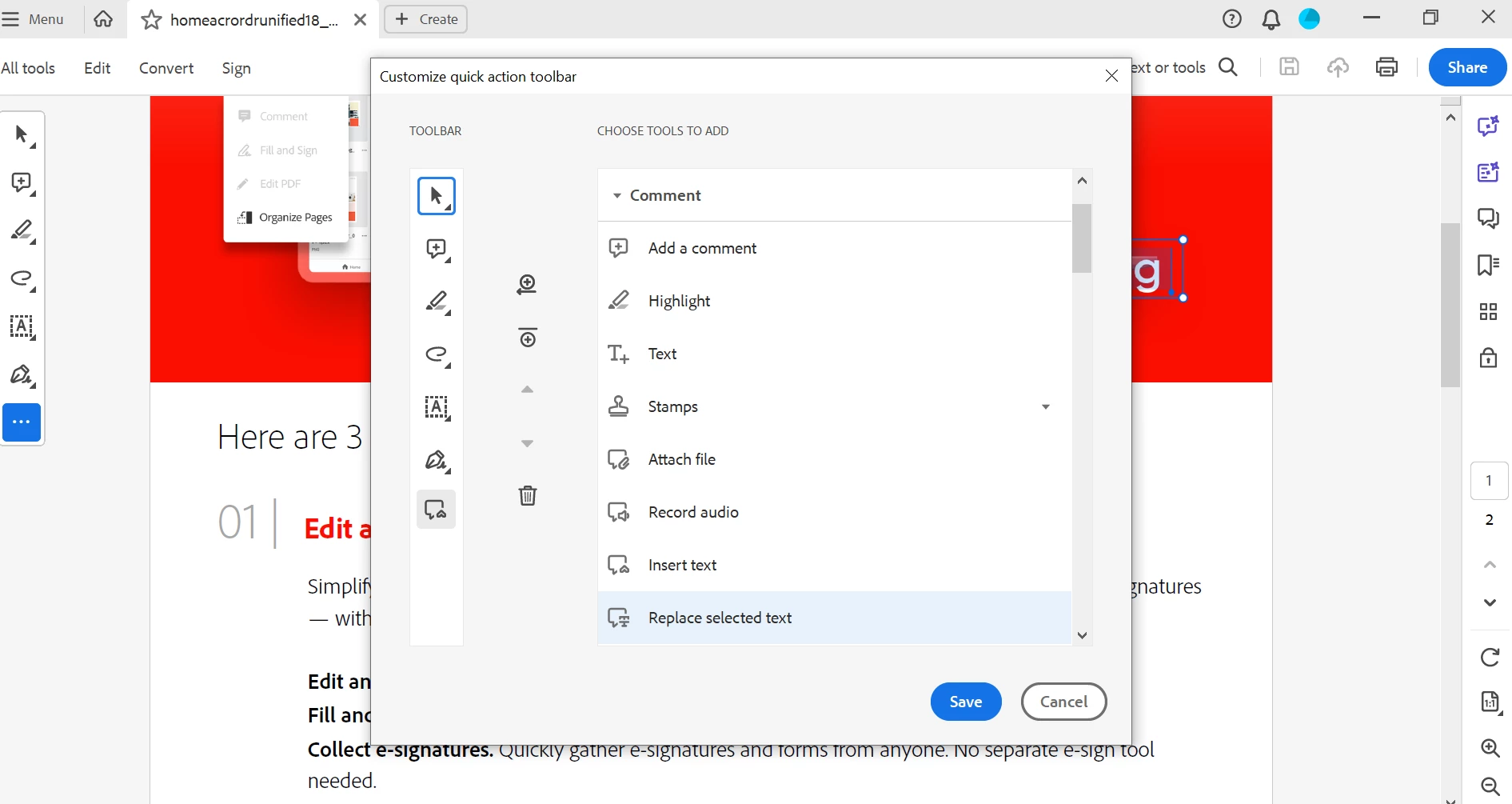Open the Convert menu

[x=166, y=68]
